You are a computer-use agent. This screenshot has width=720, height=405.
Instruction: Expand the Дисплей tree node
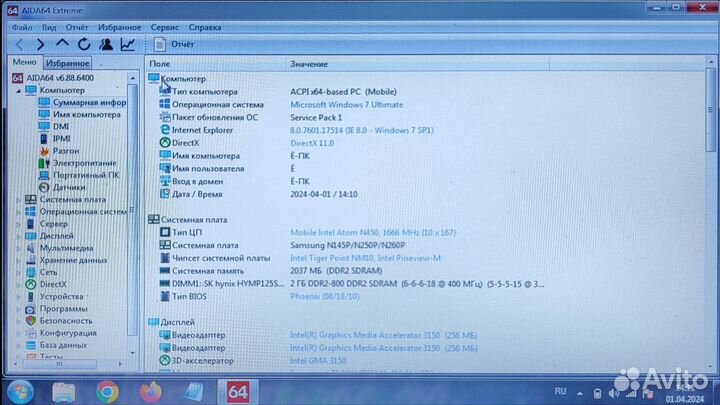(x=18, y=236)
